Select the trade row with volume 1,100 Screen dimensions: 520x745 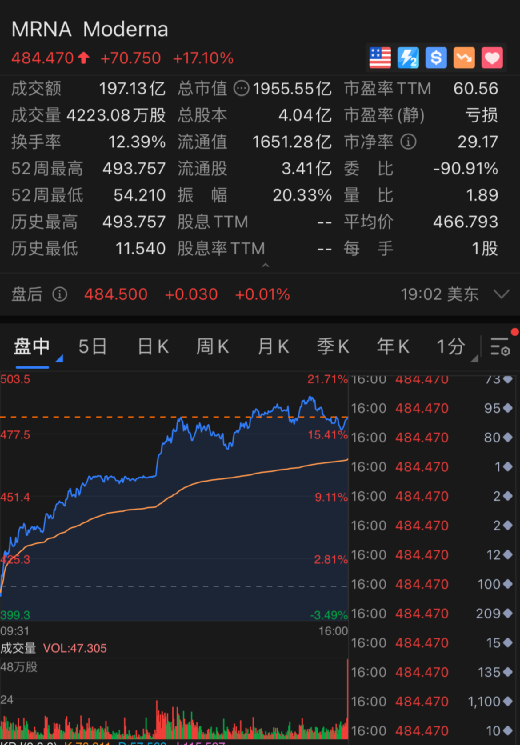[x=432, y=701]
